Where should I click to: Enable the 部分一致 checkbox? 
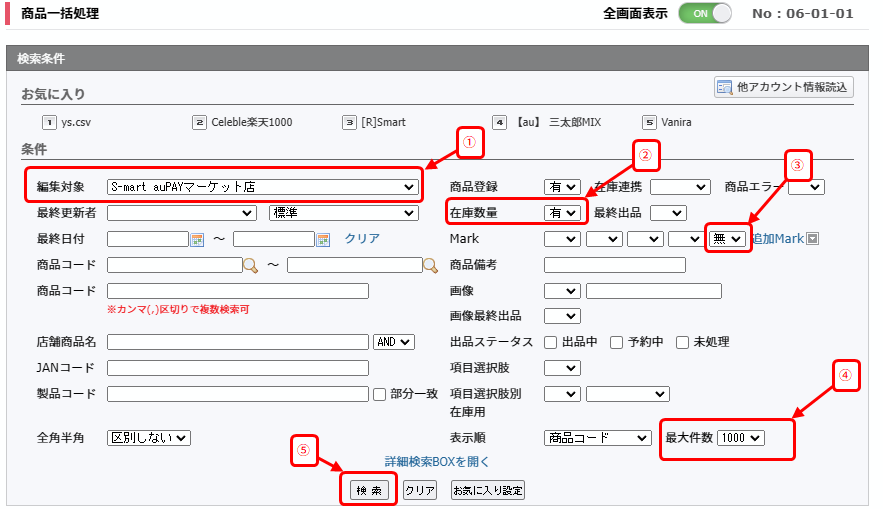379,394
